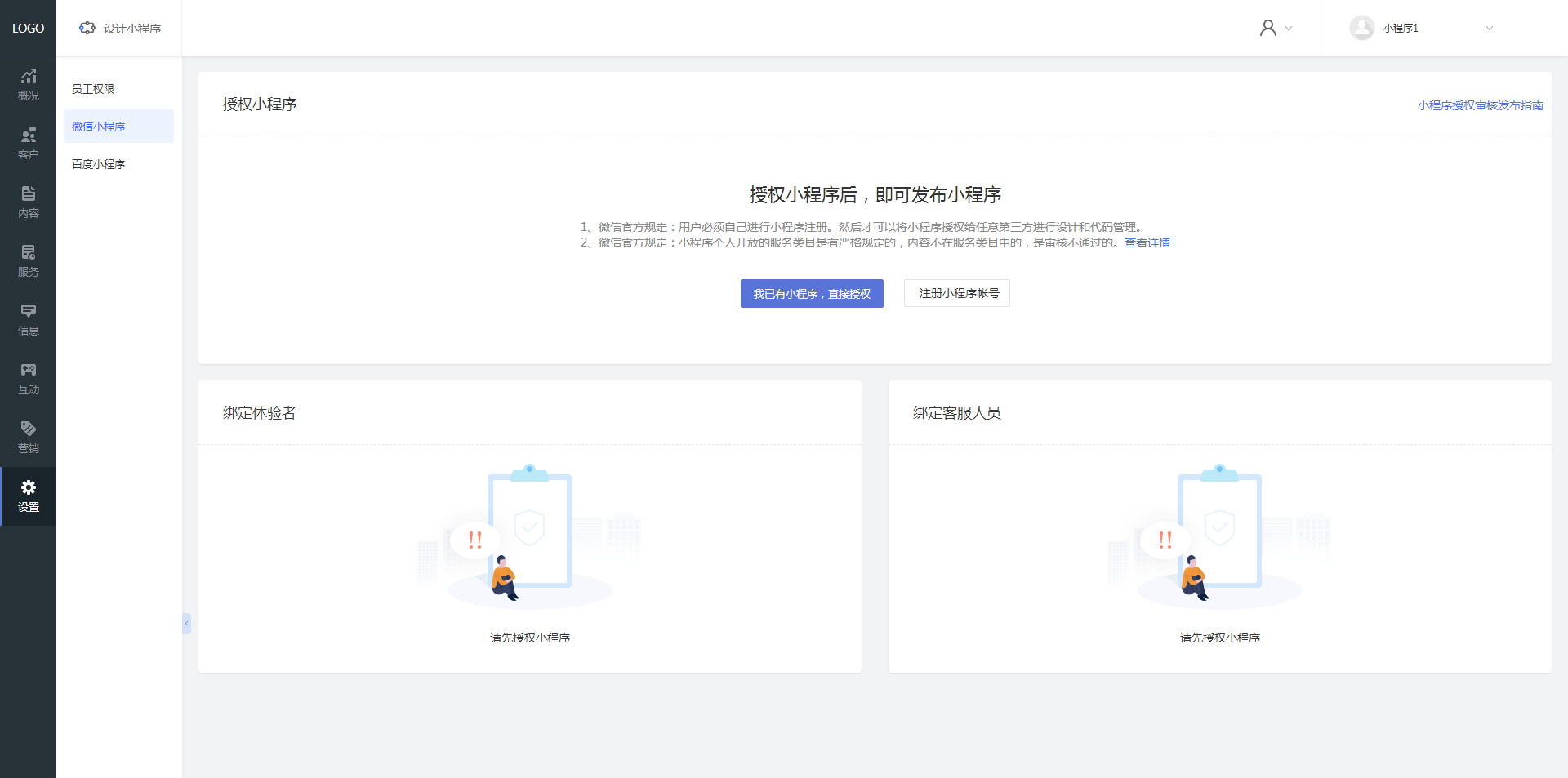Image resolution: width=1568 pixels, height=778 pixels.
Task: Click 请先授权小程序 text under 绑定体验者
Action: click(530, 638)
